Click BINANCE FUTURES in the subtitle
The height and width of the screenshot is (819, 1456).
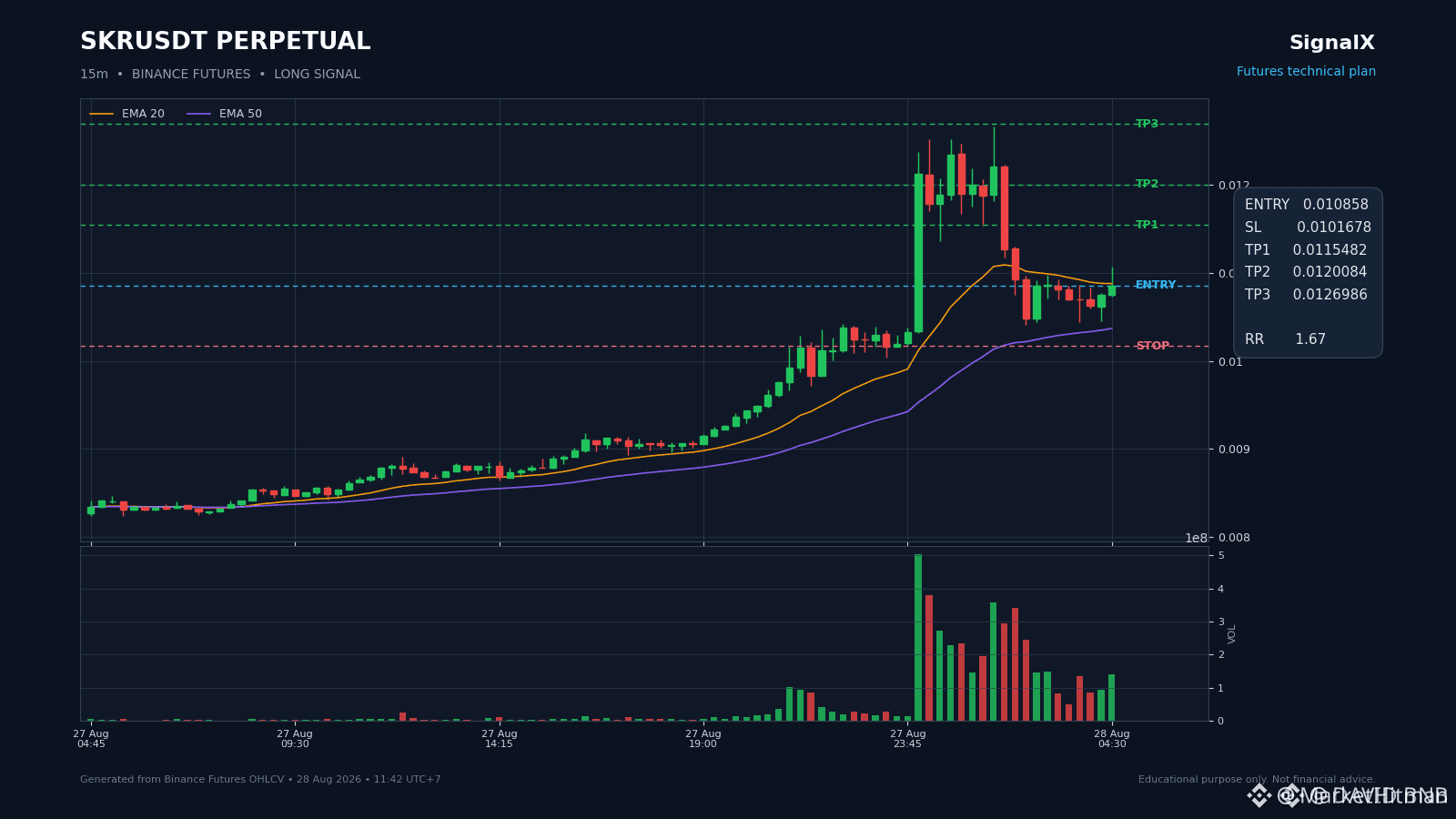pos(191,75)
